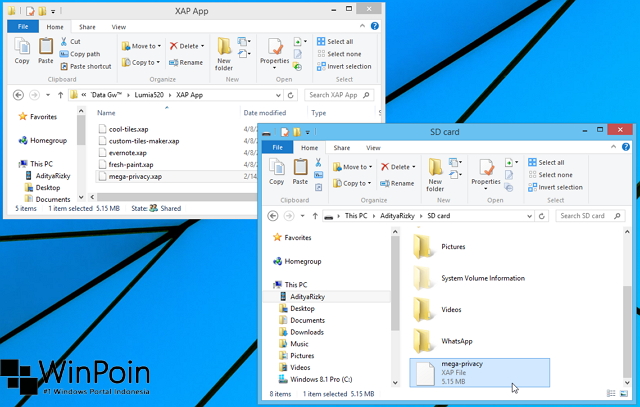Refresh the XAP App address bar

click(291, 95)
